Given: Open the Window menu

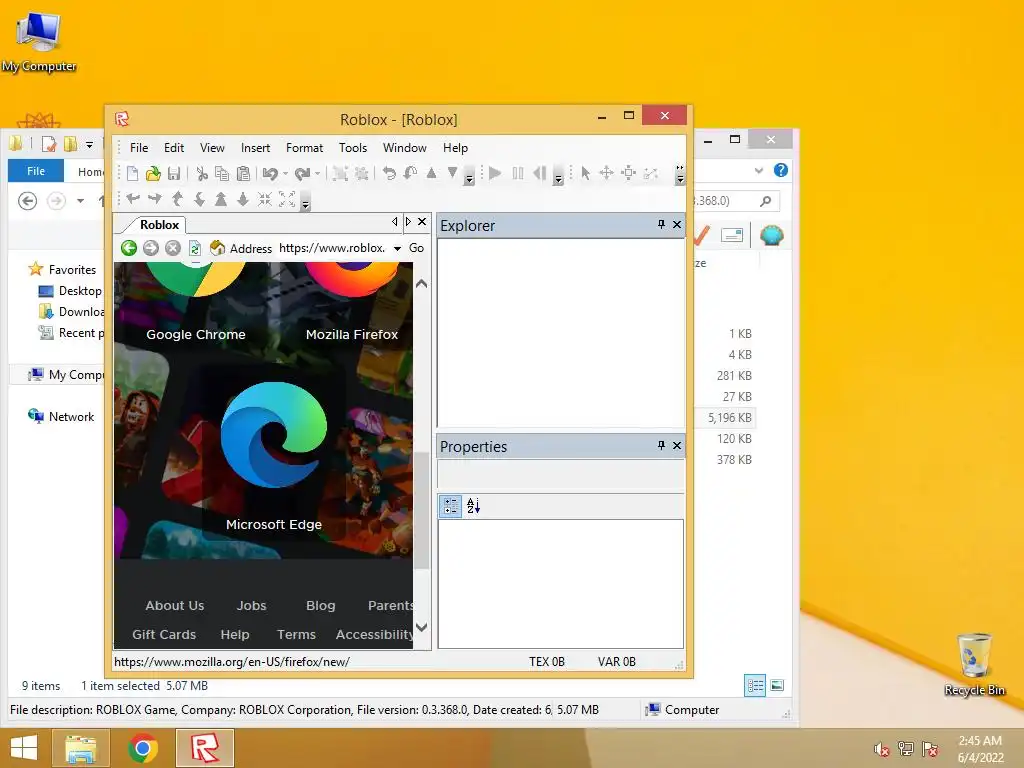Looking at the screenshot, I should point(404,148).
